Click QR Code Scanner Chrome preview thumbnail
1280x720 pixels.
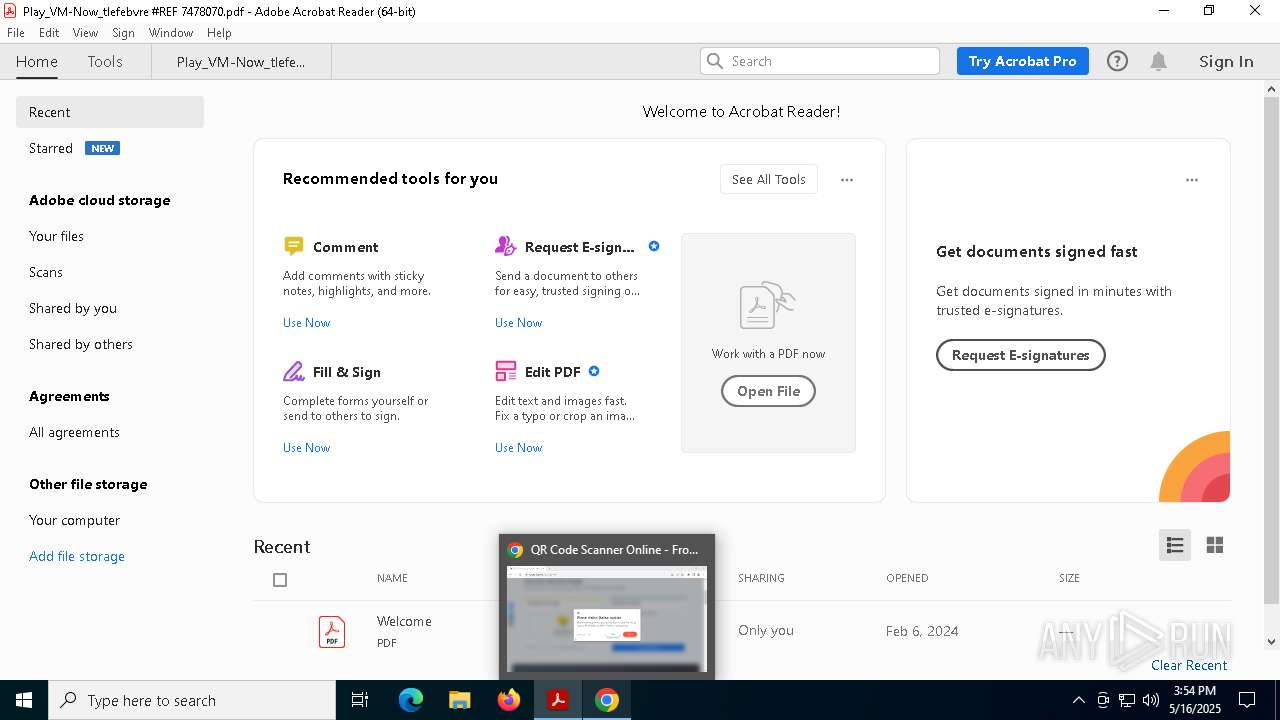pyautogui.click(x=607, y=619)
